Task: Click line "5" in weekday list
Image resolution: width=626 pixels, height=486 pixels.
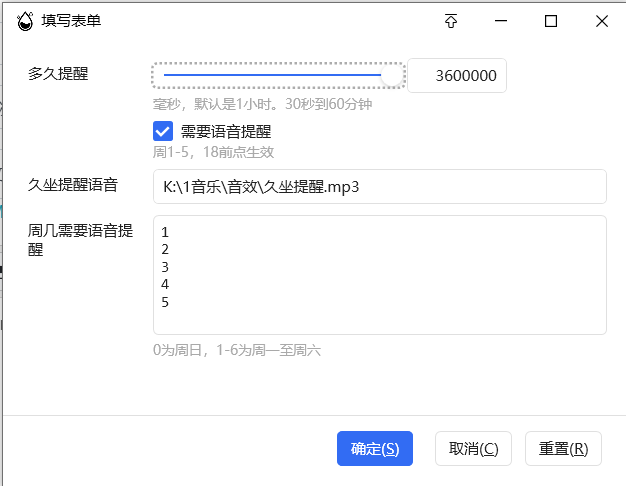Action: [165, 302]
